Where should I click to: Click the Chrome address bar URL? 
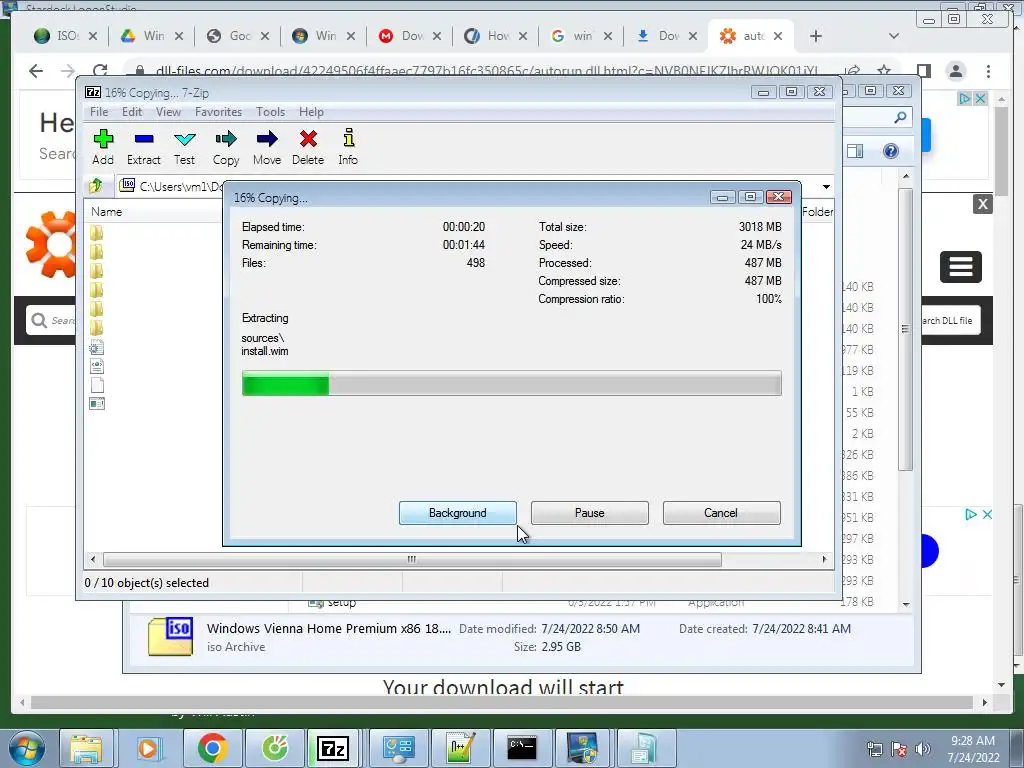[487, 71]
